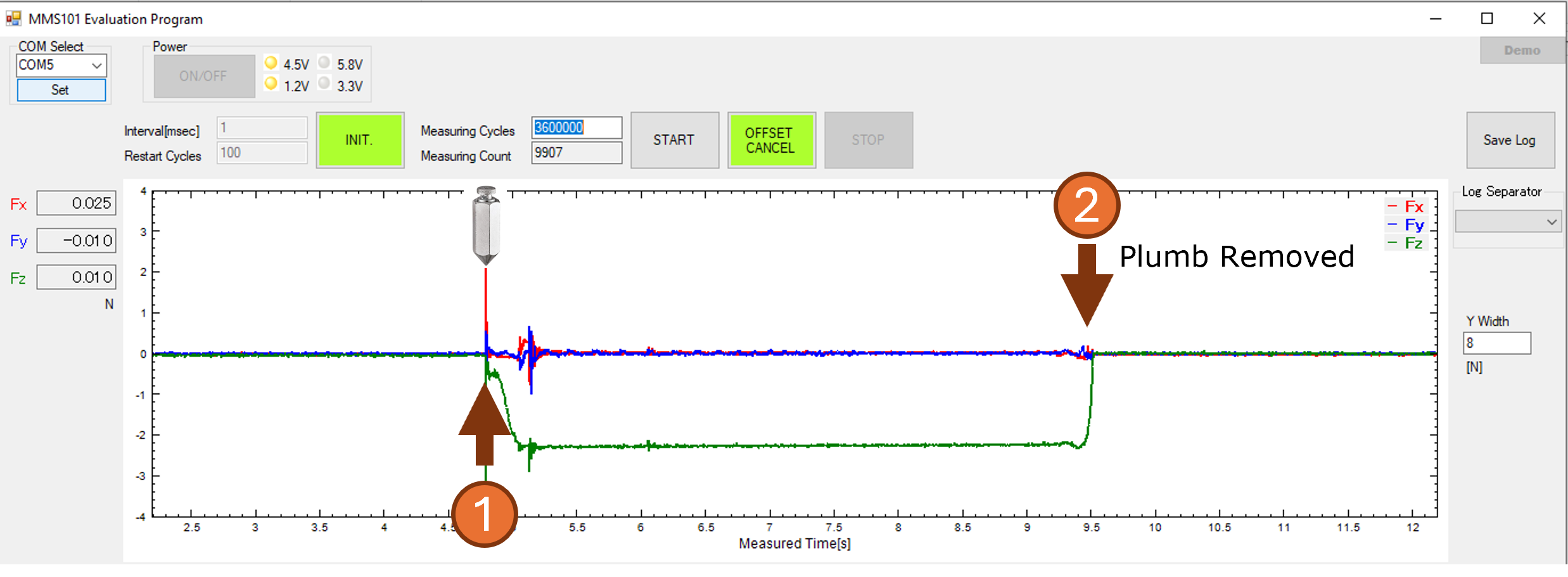Click the orange circle marker number 2

click(x=1087, y=205)
